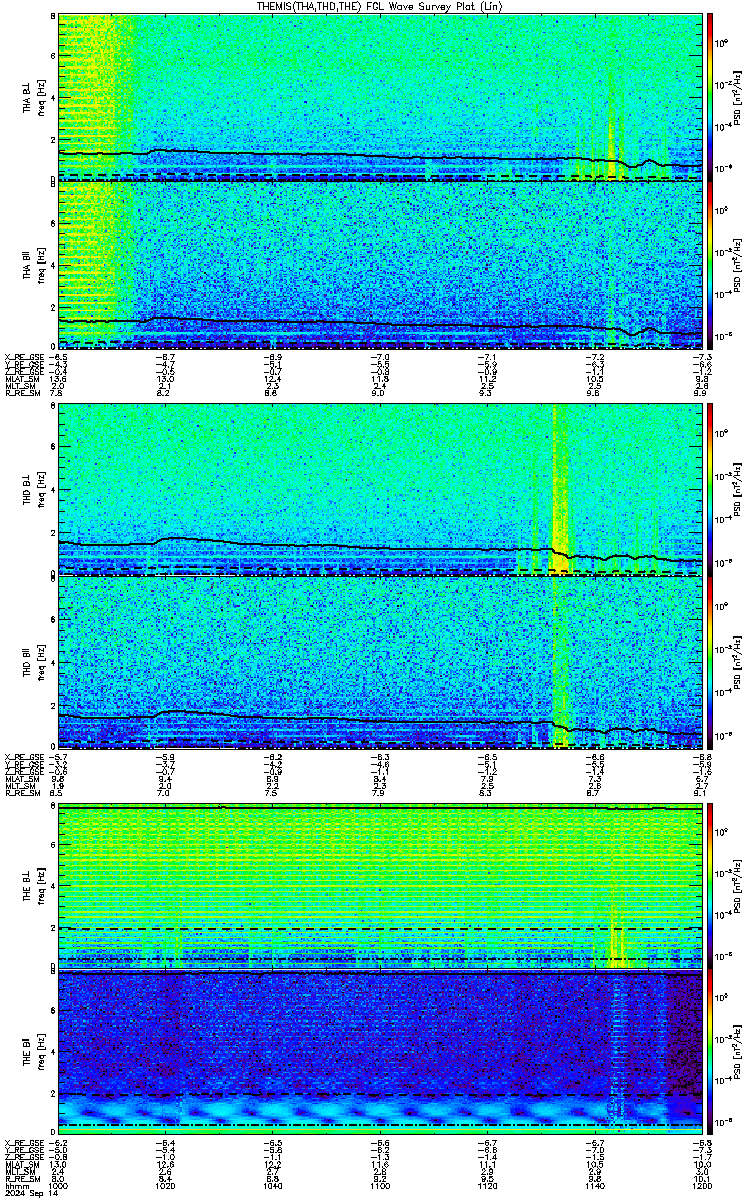Click the color bar beside THE B-parallel panel
This screenshot has height=1200, width=750.
click(711, 1054)
